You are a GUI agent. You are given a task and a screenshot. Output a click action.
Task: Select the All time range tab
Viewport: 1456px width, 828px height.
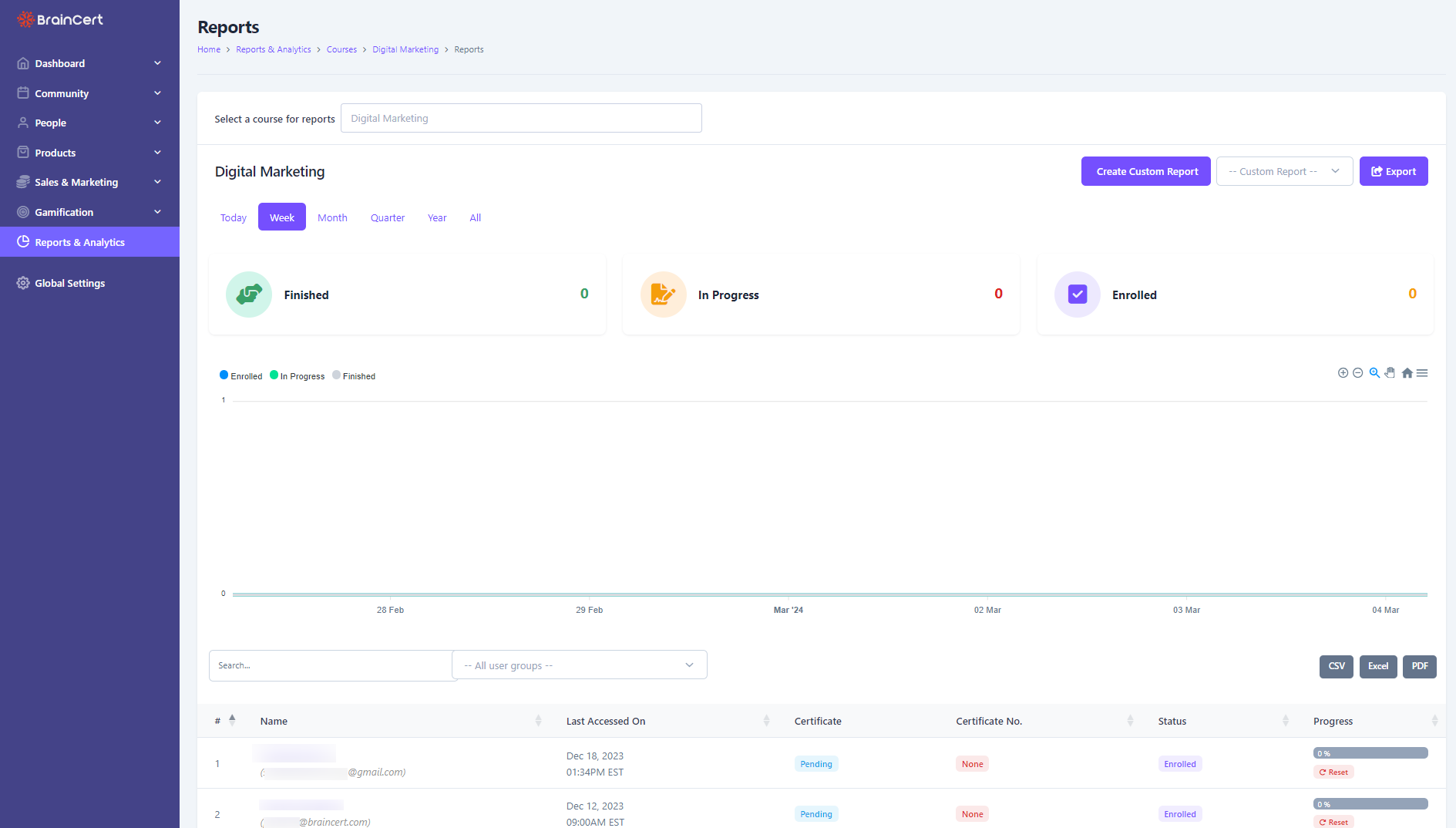pyautogui.click(x=476, y=217)
